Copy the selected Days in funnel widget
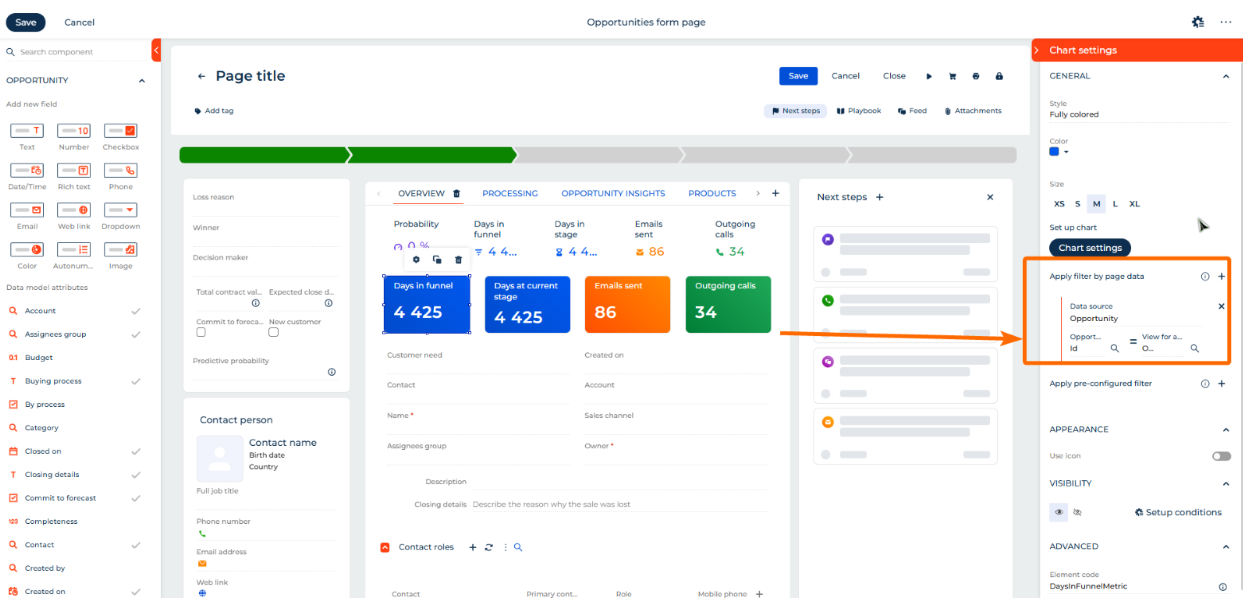 [437, 259]
